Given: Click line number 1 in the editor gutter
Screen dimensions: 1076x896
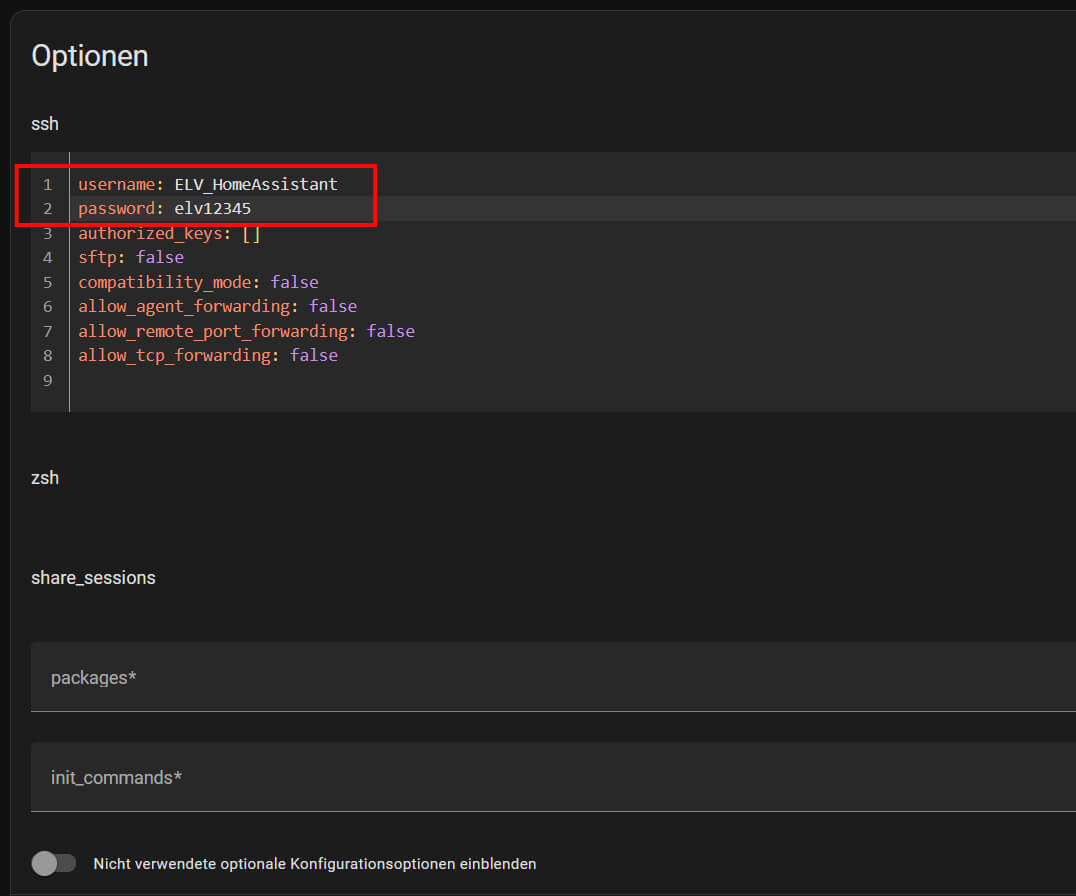Looking at the screenshot, I should pos(47,184).
